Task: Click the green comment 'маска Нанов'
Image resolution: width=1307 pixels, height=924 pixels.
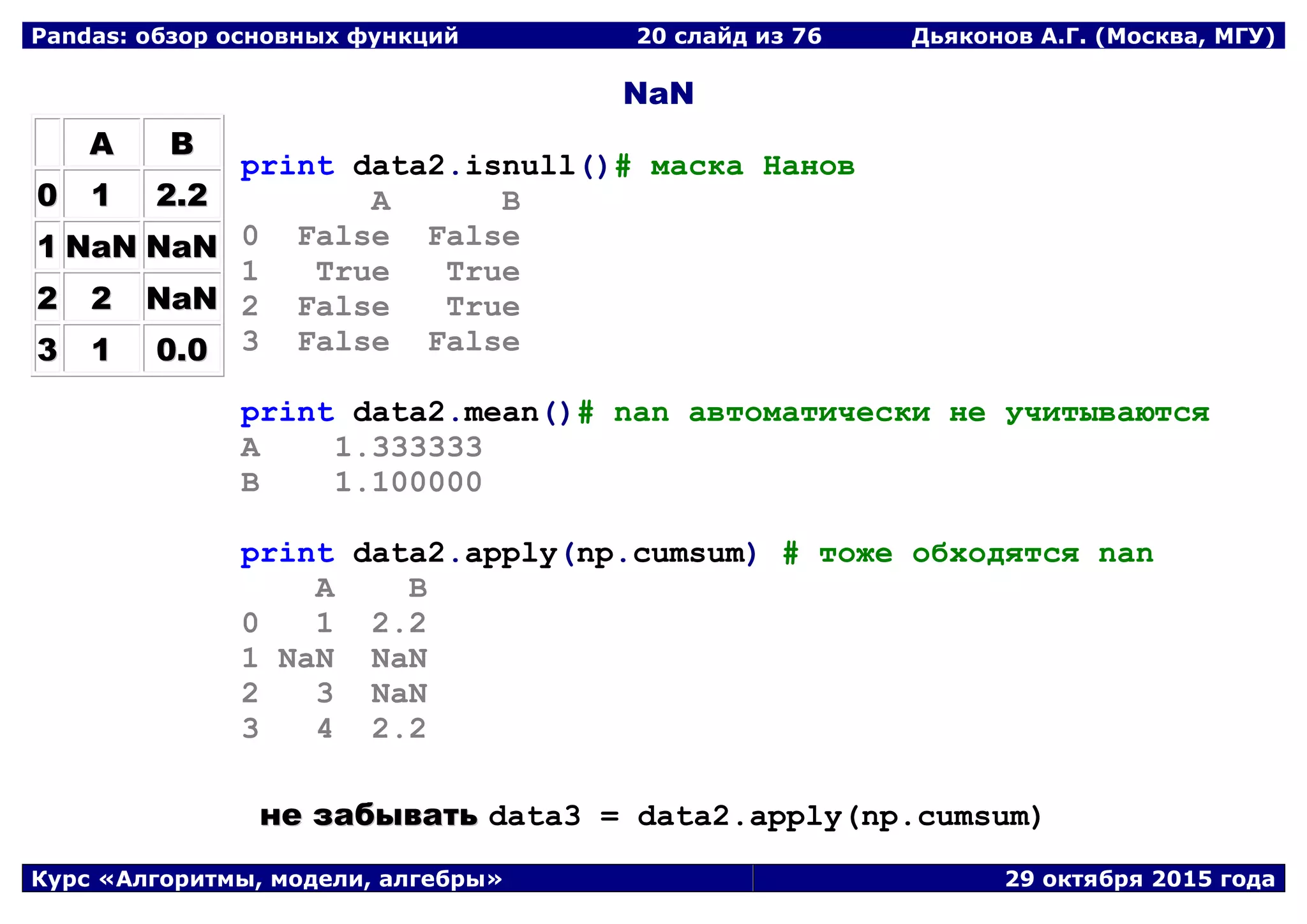Action: [752, 166]
